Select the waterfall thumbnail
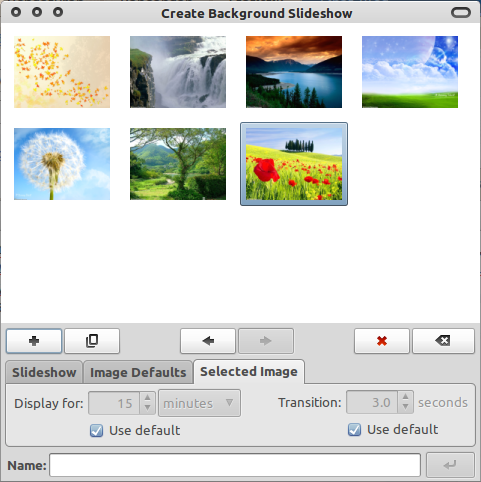Image resolution: width=481 pixels, height=482 pixels. (178, 72)
